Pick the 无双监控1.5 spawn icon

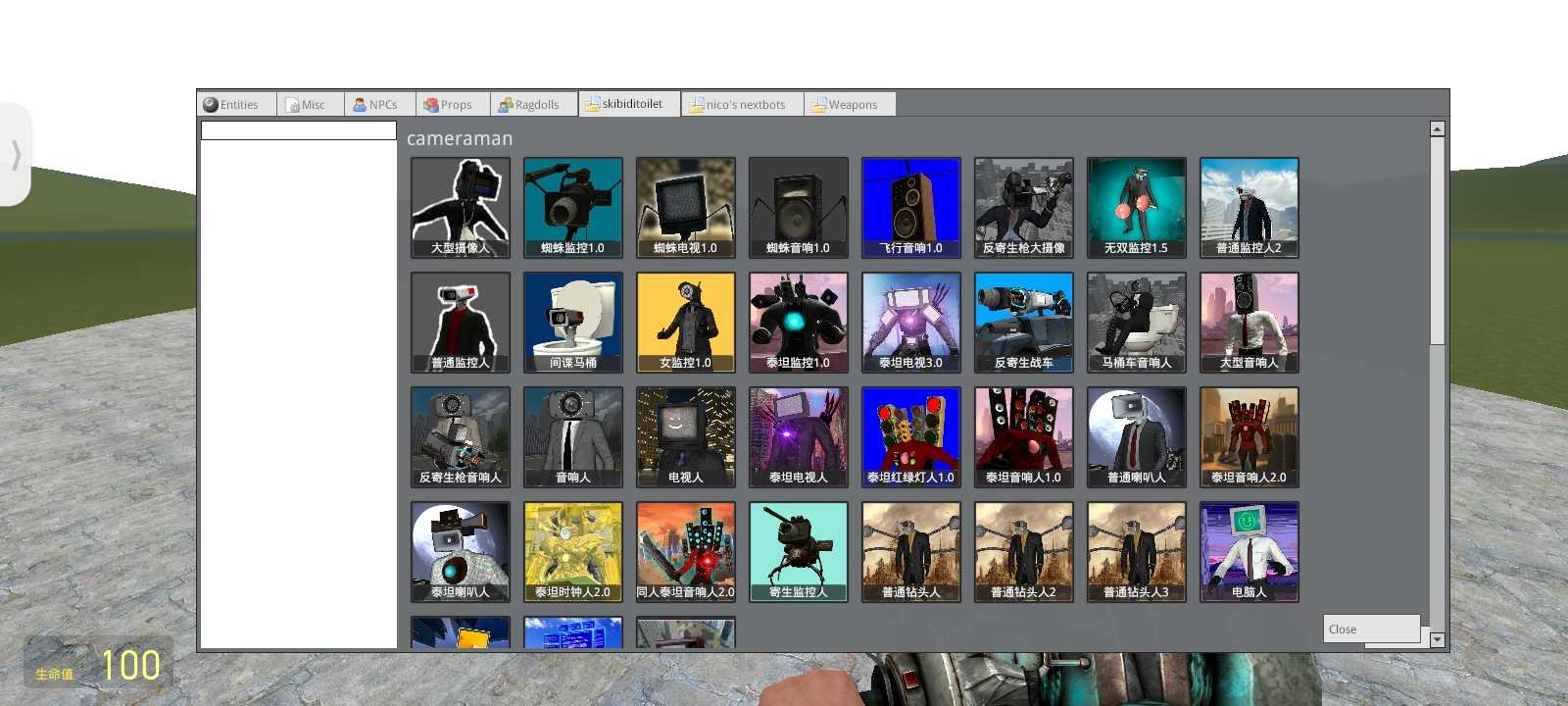1137,208
